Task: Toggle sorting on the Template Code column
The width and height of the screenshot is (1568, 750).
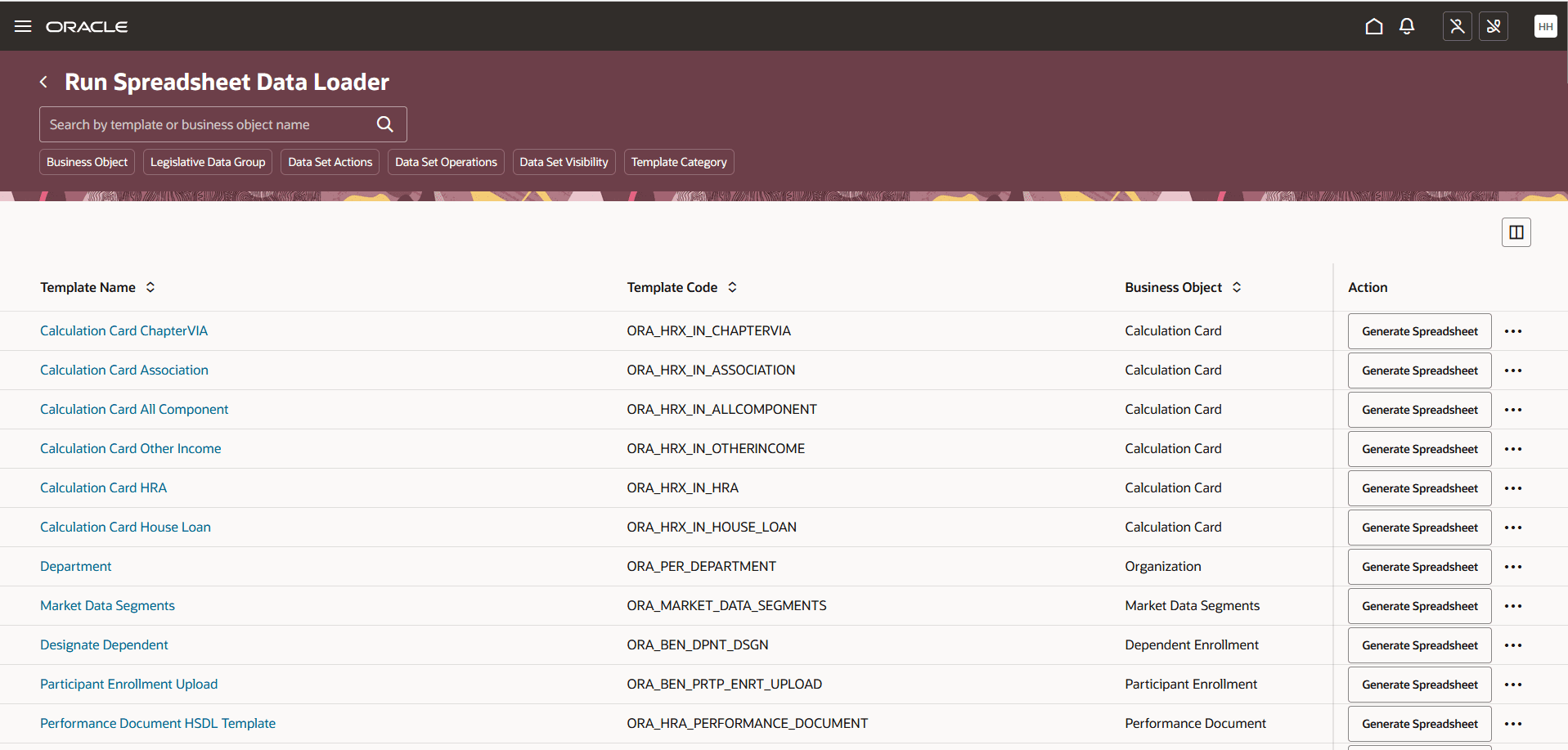Action: click(x=734, y=287)
